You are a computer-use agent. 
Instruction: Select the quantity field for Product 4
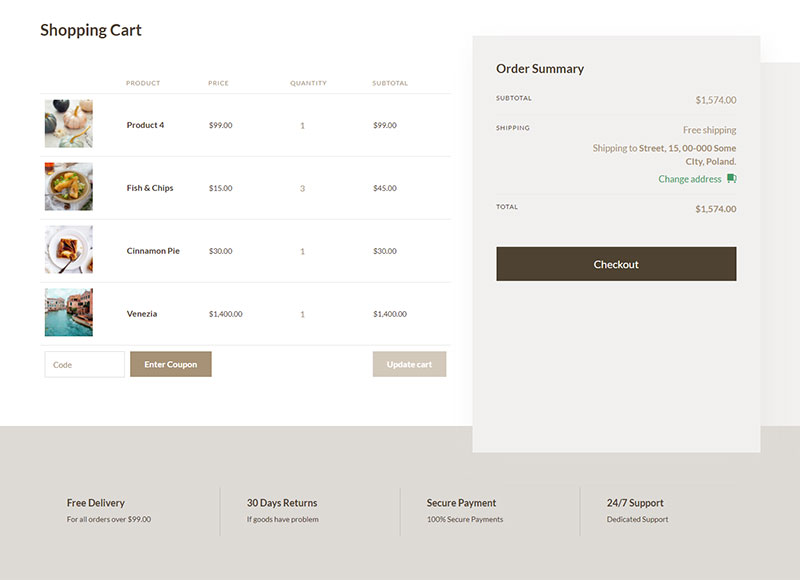pos(303,125)
